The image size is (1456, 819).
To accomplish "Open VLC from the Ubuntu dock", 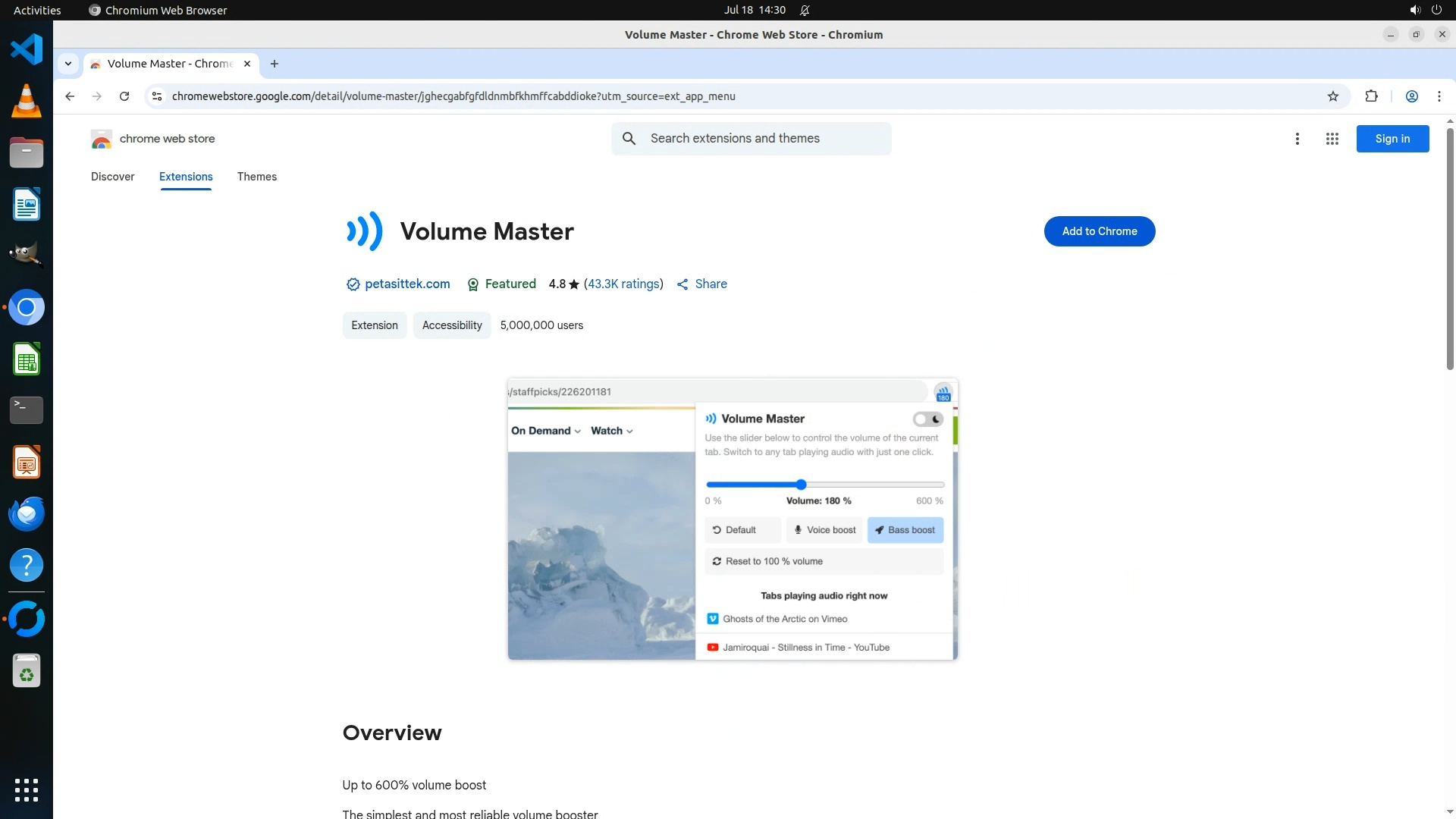I will 27,101.
